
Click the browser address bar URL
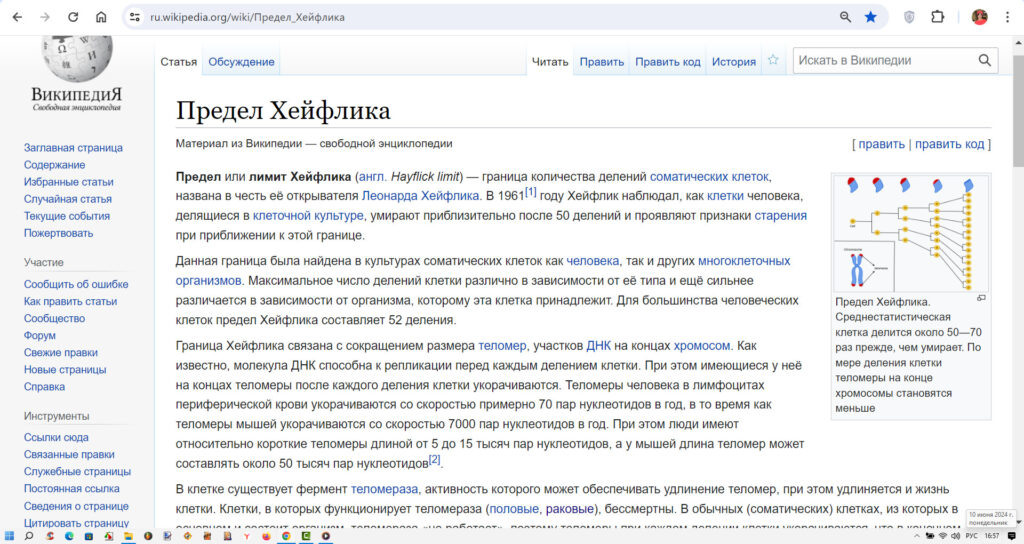[248, 17]
